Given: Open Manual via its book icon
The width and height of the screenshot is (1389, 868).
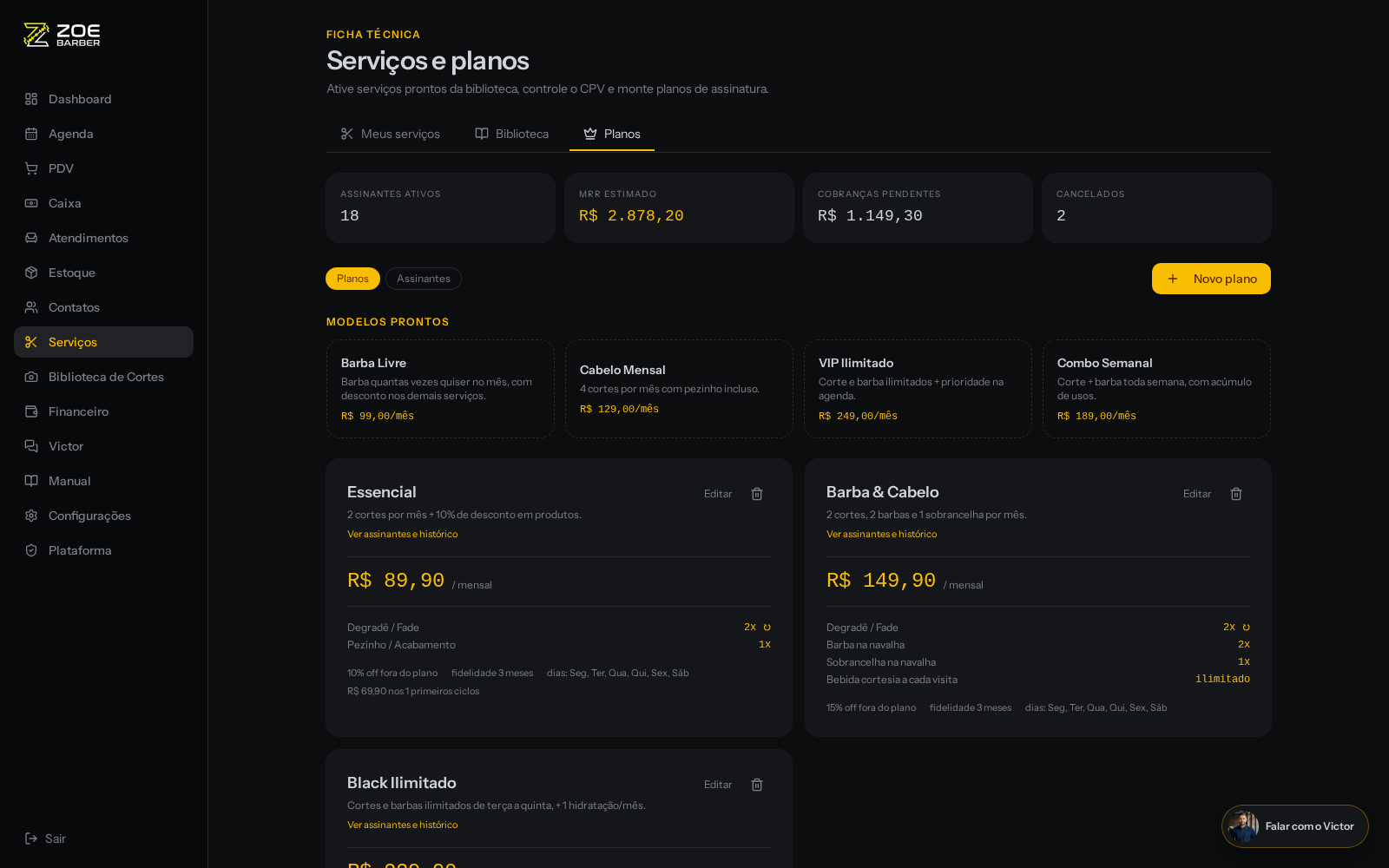Looking at the screenshot, I should (31, 481).
